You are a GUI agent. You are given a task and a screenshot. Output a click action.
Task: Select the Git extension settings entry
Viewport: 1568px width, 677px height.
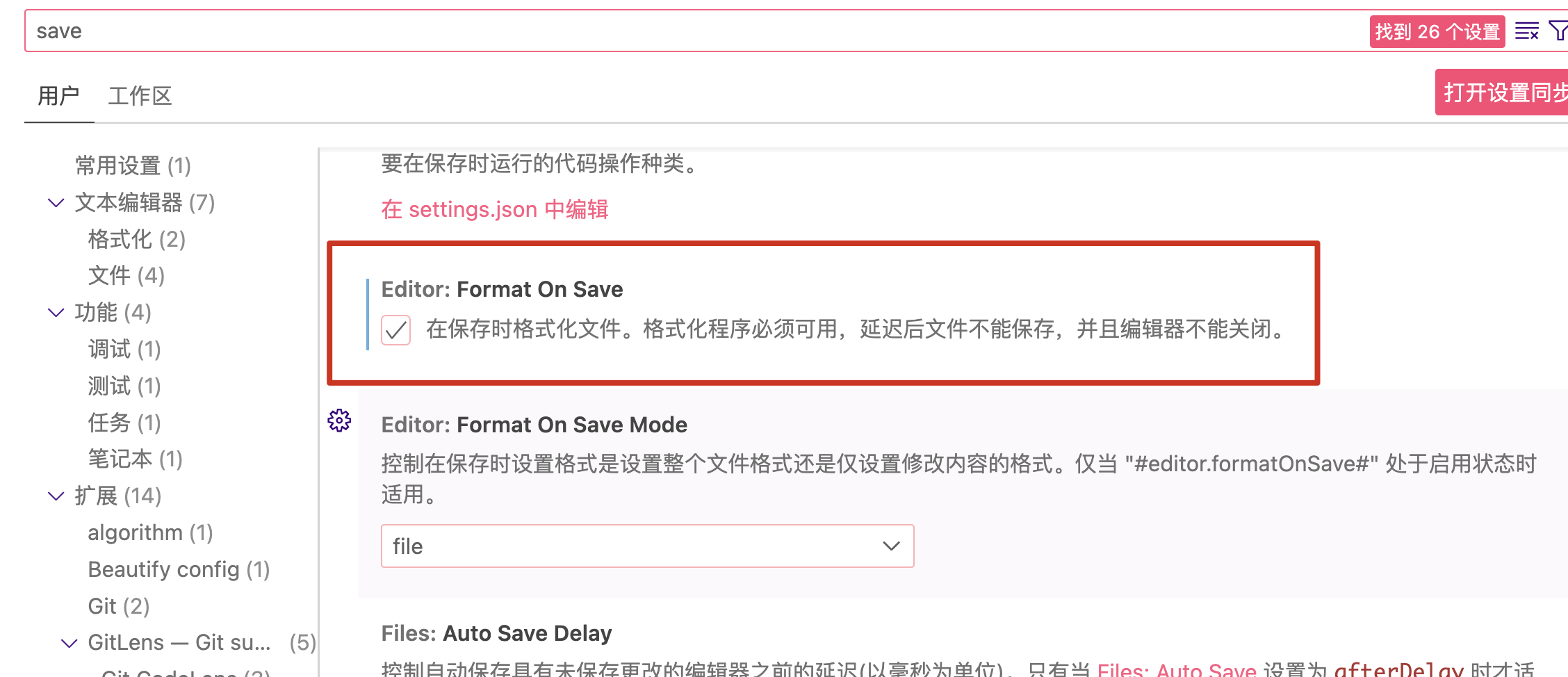pyautogui.click(x=118, y=607)
